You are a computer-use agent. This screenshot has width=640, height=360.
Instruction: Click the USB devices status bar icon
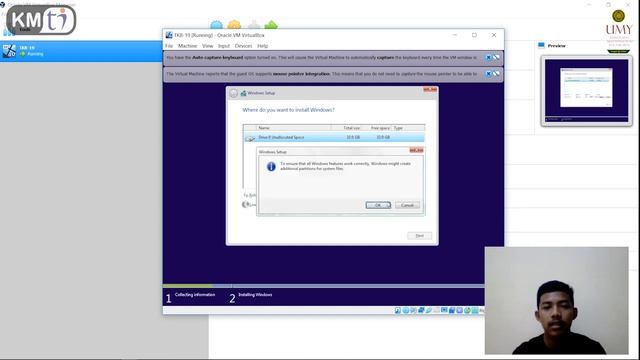(429, 311)
